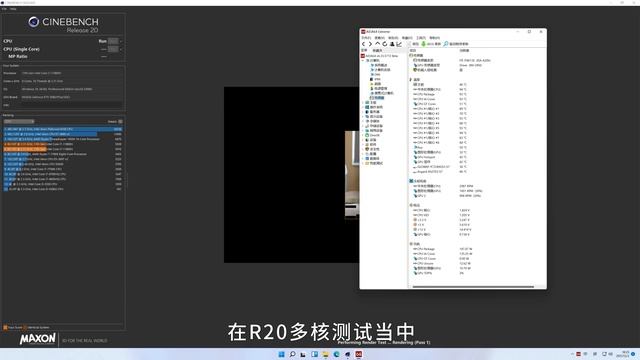
Task: Select System Summary item under Computer
Action: pos(378,65)
